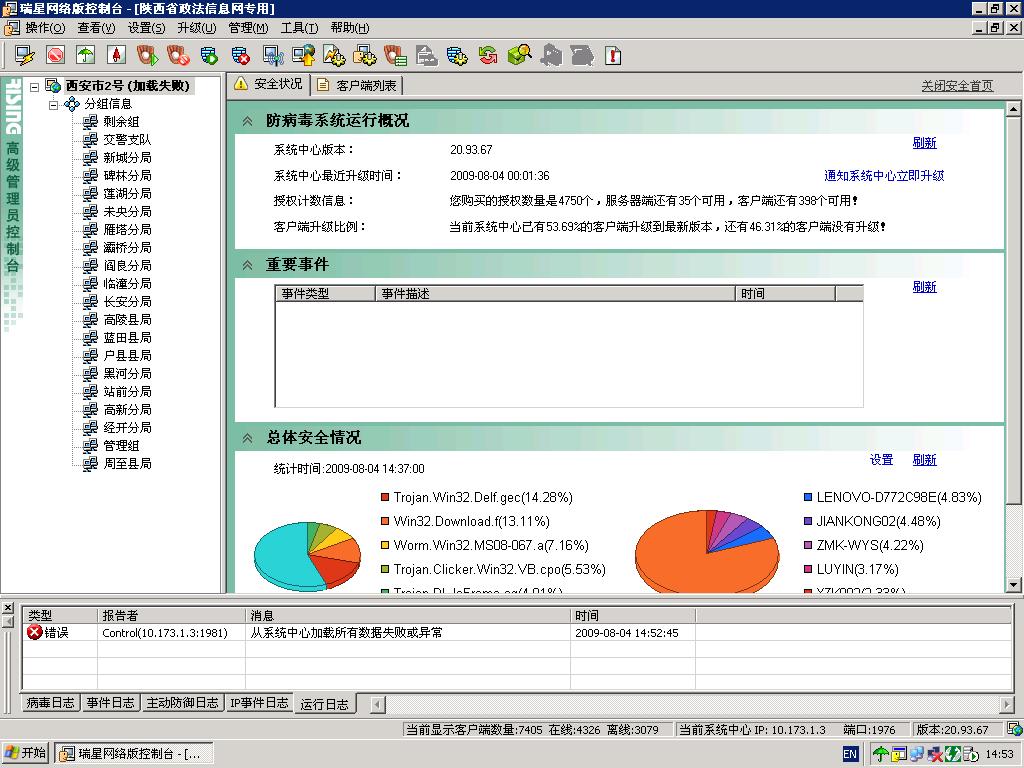The width and height of the screenshot is (1024, 768).
Task: Click the monitor with broadcast signal toolbar icon
Action: [272, 56]
